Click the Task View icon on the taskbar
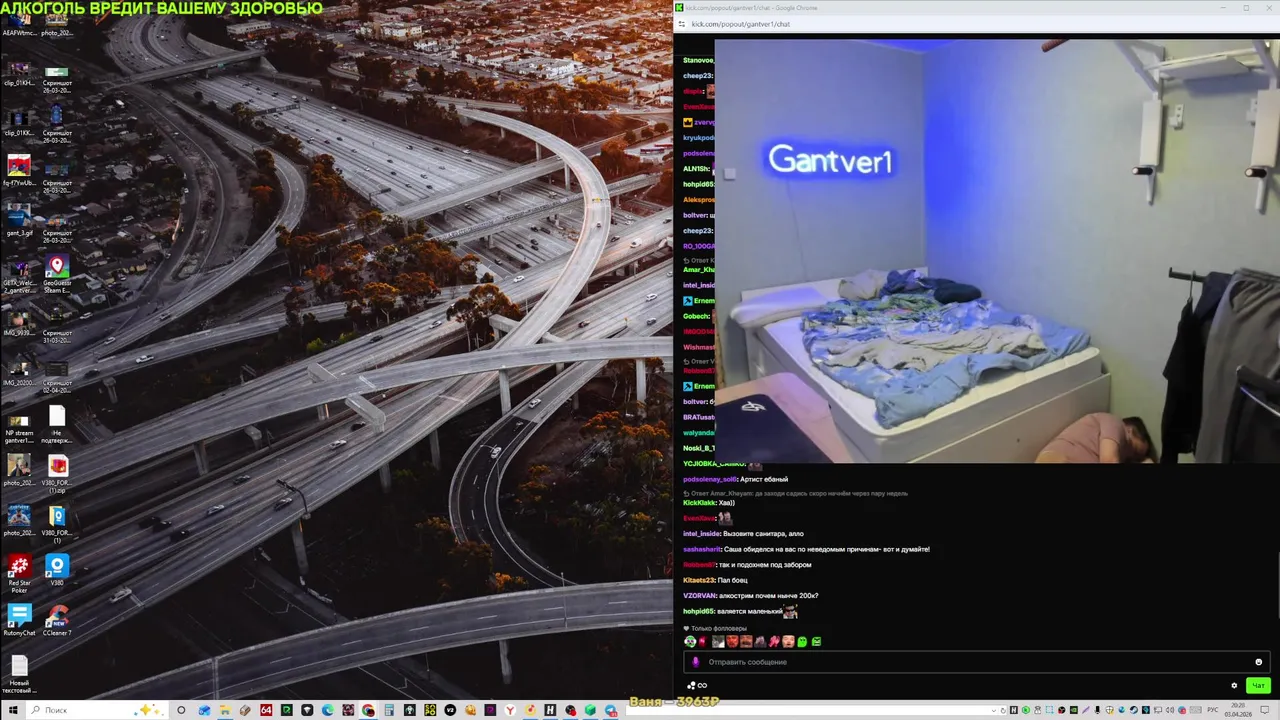Screen dimensions: 1280x720 point(181,710)
